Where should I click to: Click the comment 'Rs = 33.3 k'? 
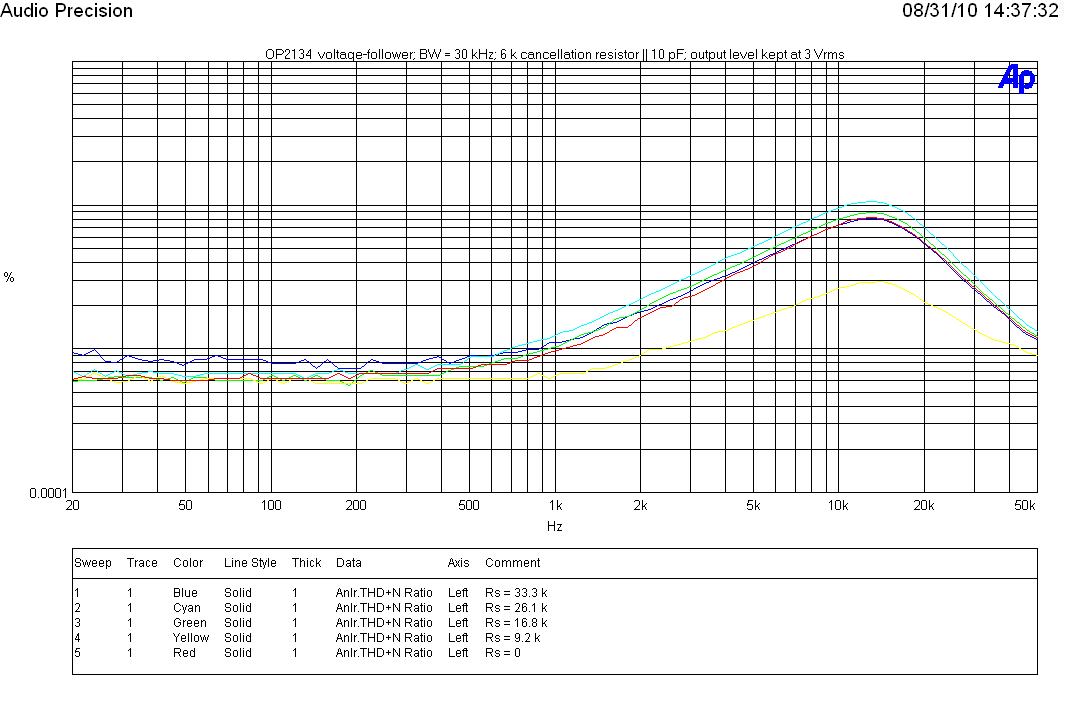tap(516, 592)
